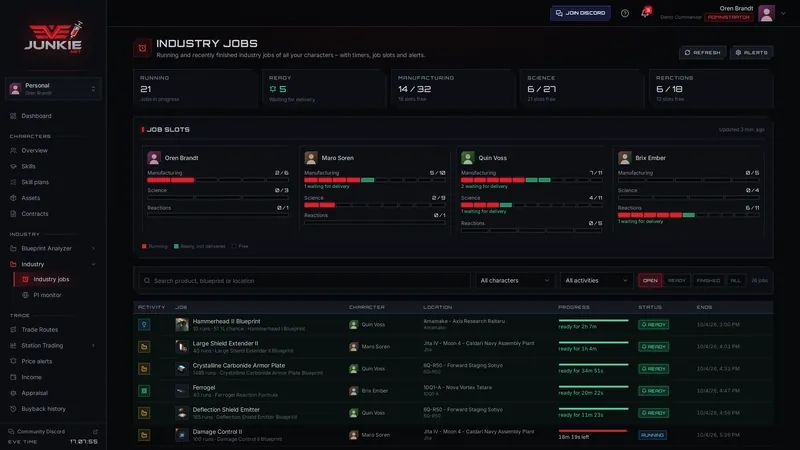This screenshot has width=800, height=450.
Task: Click the Trade Routes sidebar icon
Action: [x=13, y=330]
